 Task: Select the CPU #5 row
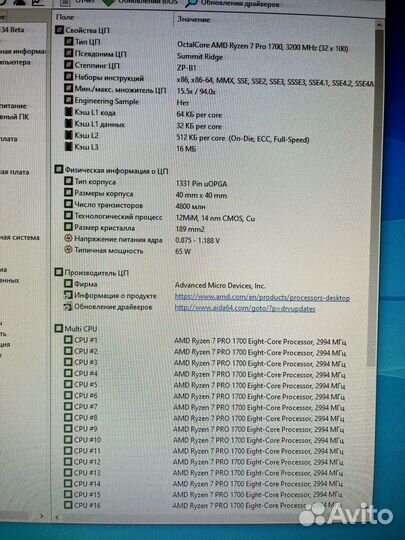205,385
